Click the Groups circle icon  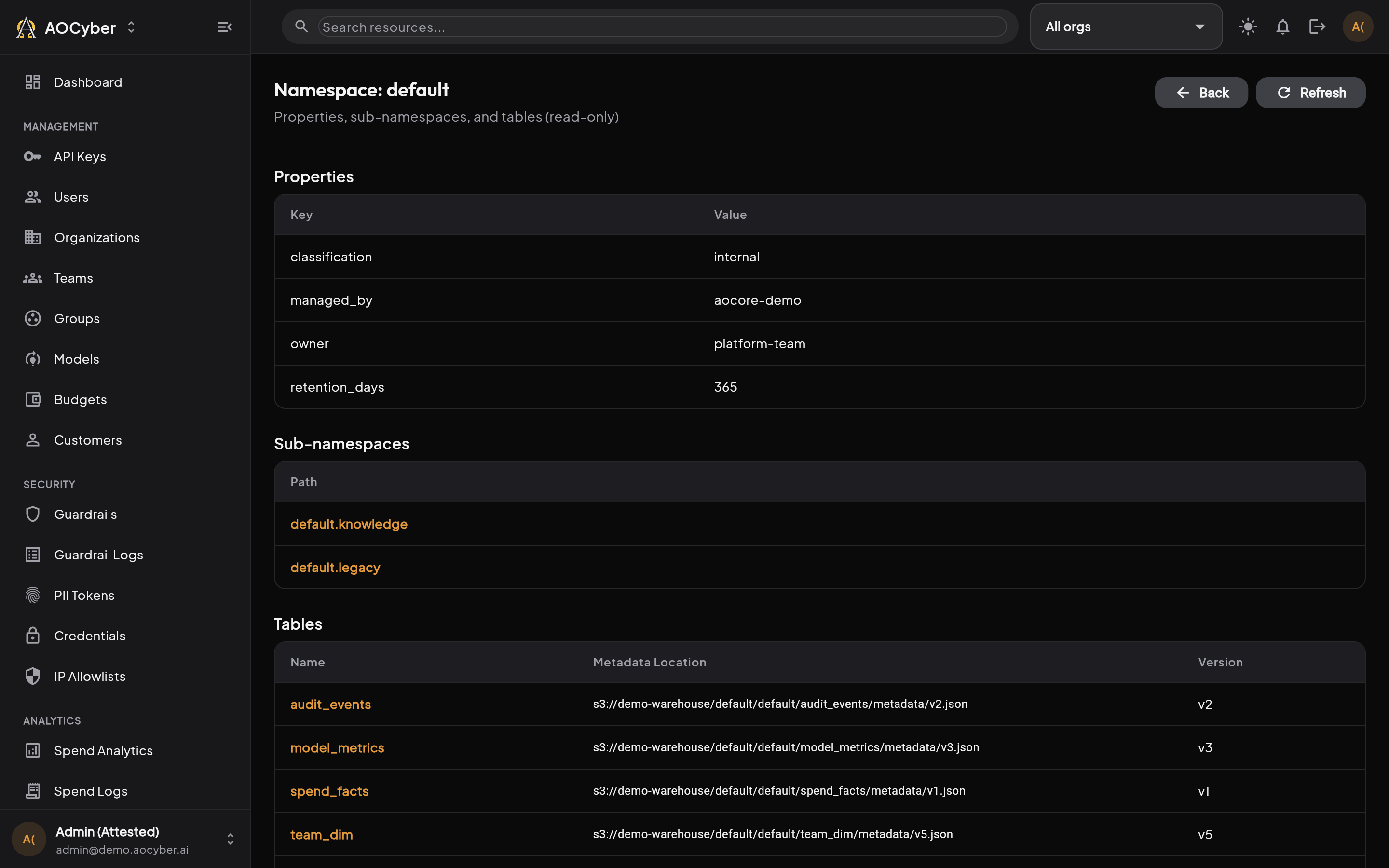[x=33, y=318]
